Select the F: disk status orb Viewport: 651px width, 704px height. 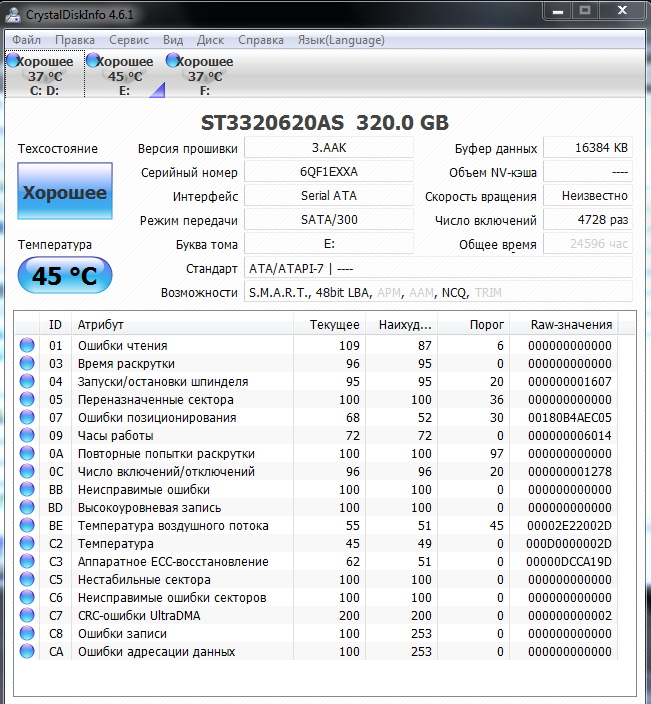pos(173,61)
